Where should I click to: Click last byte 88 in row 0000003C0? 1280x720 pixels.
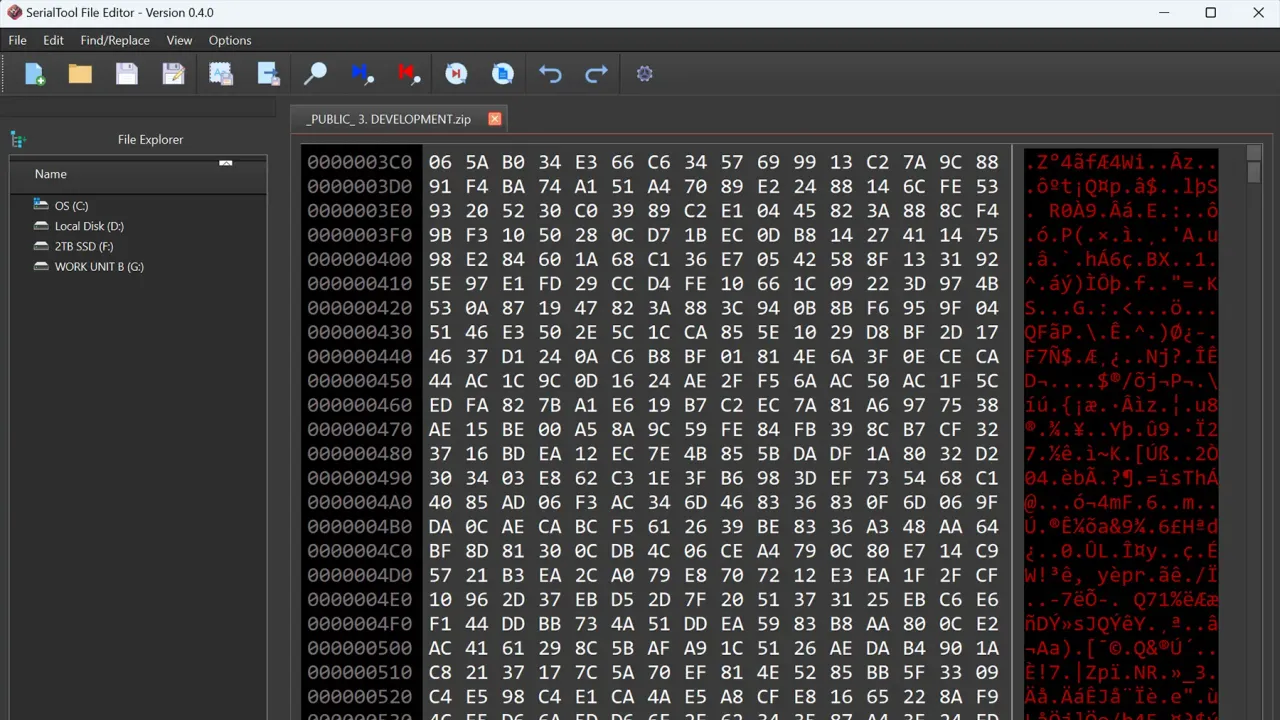(x=987, y=162)
